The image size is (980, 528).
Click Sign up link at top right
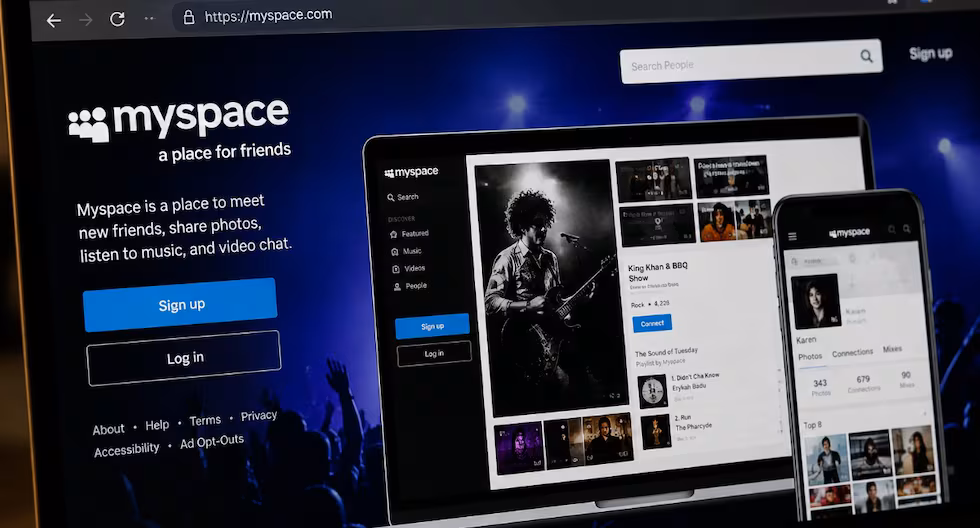click(931, 53)
